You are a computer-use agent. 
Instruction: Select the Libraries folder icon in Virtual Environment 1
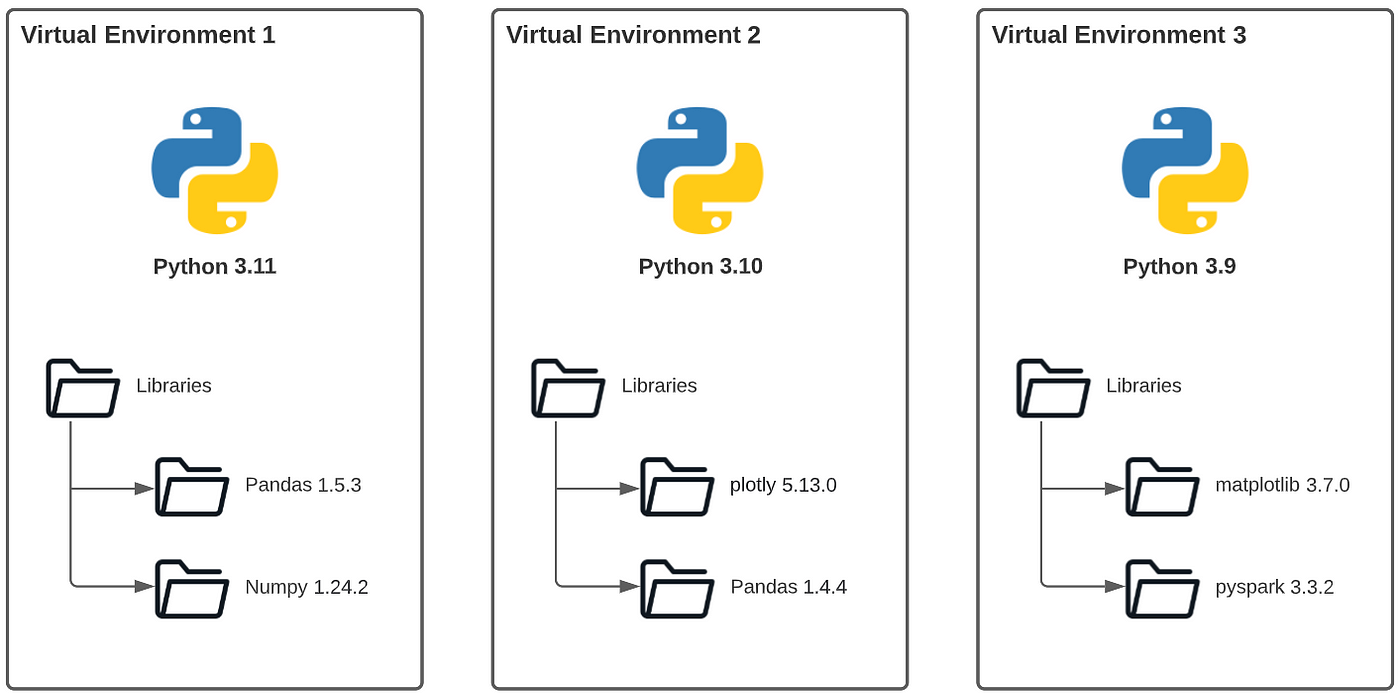(x=83, y=388)
